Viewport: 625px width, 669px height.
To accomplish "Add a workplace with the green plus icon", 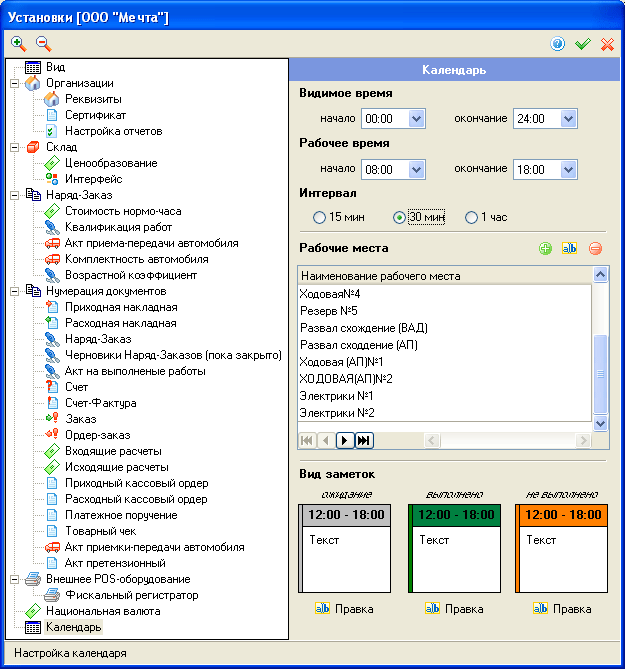I will pos(545,248).
